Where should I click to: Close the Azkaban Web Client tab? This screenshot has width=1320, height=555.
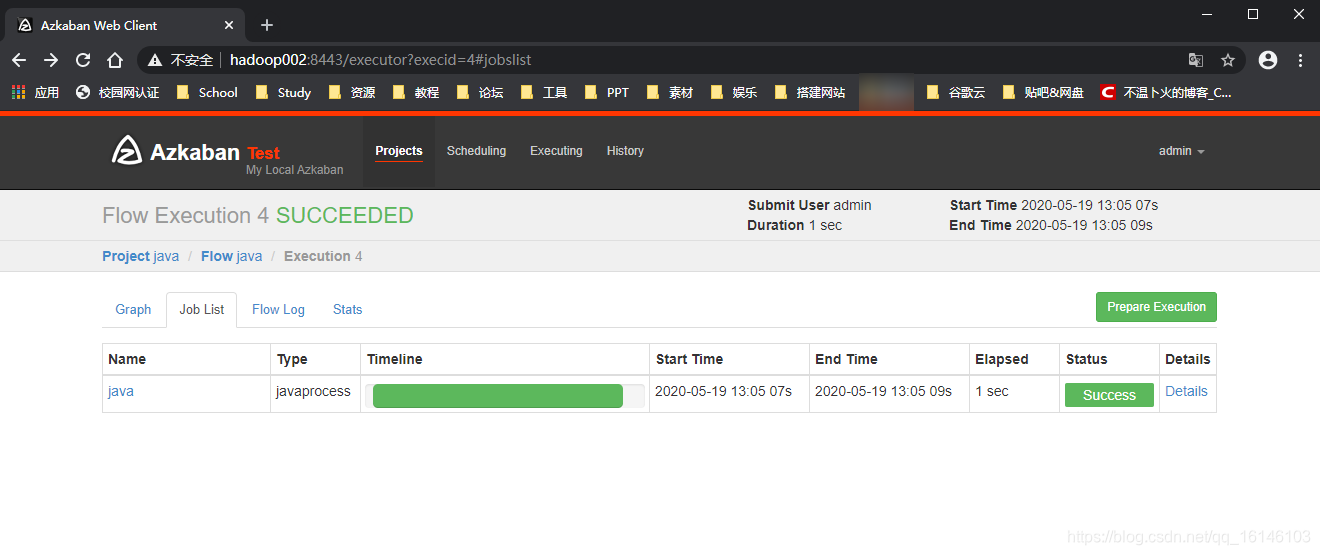(x=230, y=25)
